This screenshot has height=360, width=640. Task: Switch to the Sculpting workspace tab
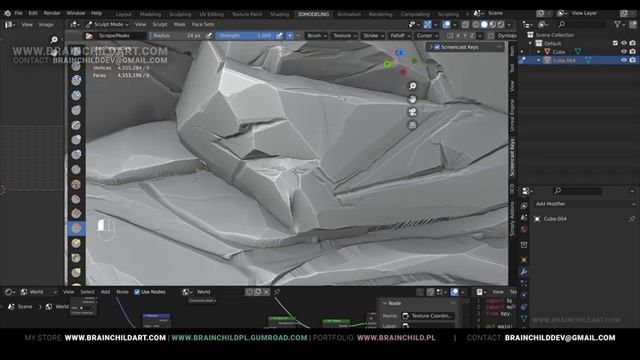pyautogui.click(x=180, y=14)
